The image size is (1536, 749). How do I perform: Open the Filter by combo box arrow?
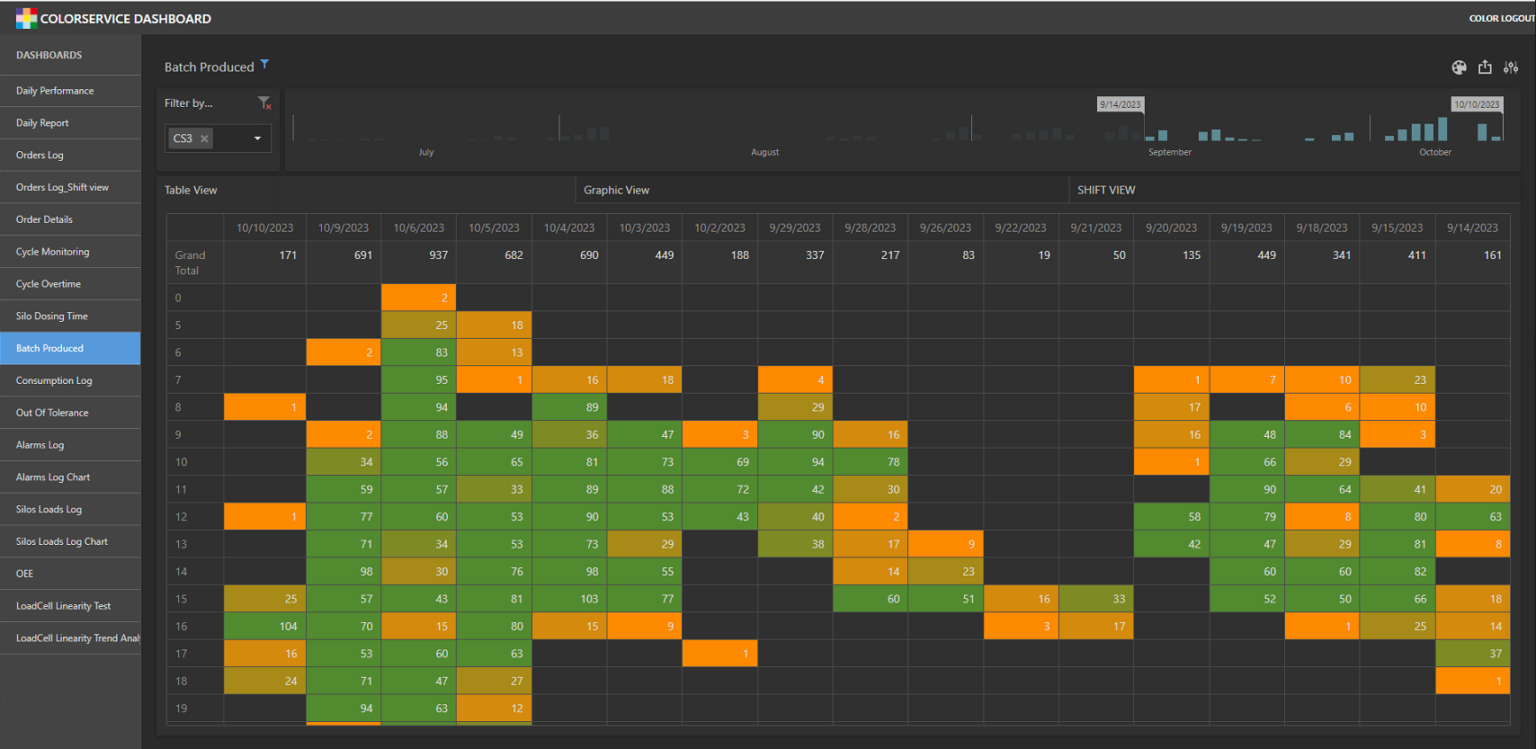point(257,139)
